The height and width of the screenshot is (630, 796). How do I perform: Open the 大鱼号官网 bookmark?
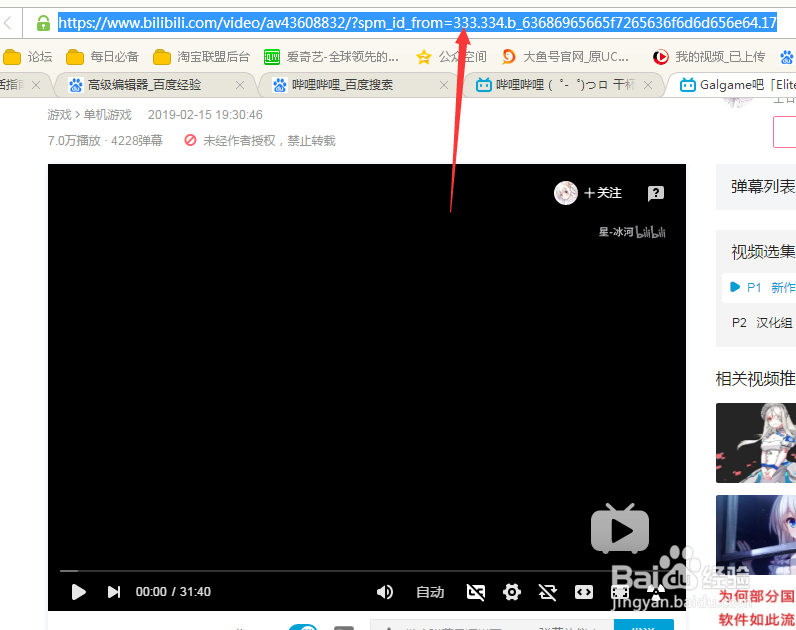tap(565, 57)
